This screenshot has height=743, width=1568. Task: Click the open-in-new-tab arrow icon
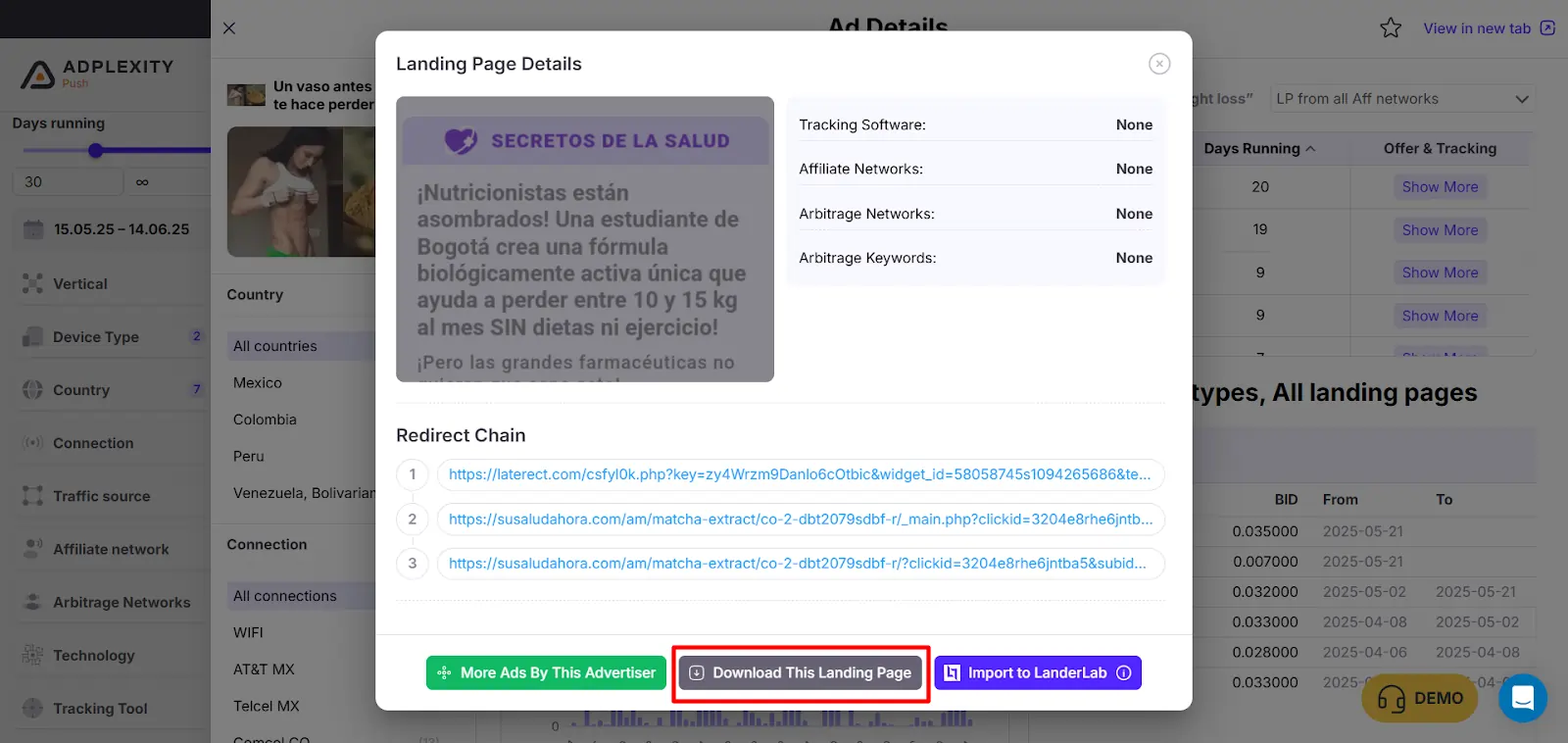1547,27
